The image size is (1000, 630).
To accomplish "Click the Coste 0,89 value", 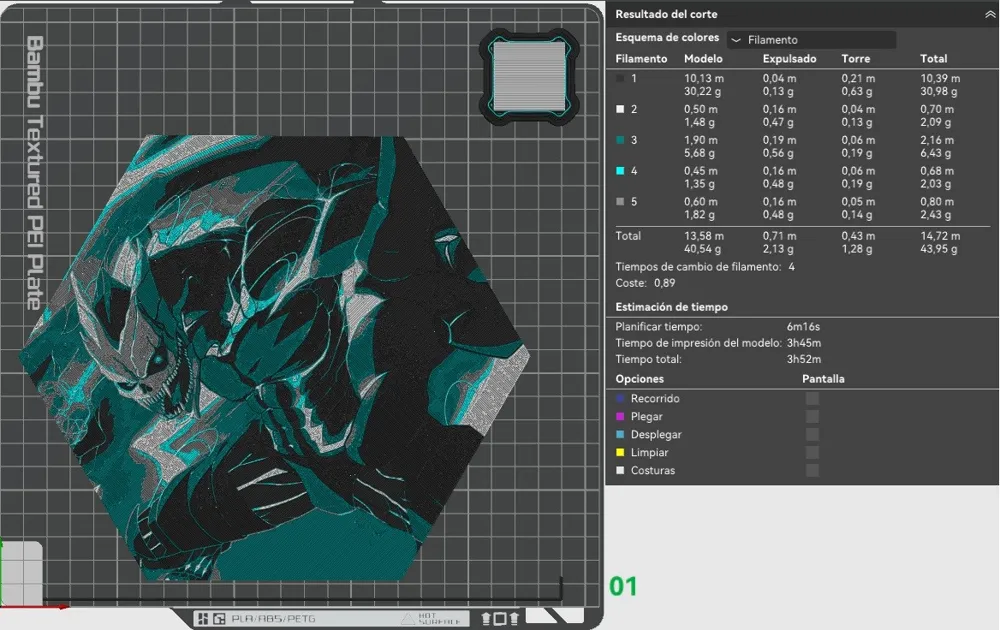I will point(665,283).
